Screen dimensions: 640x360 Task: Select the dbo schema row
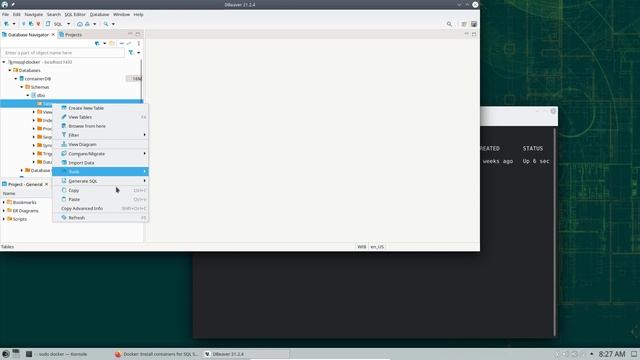(71, 95)
